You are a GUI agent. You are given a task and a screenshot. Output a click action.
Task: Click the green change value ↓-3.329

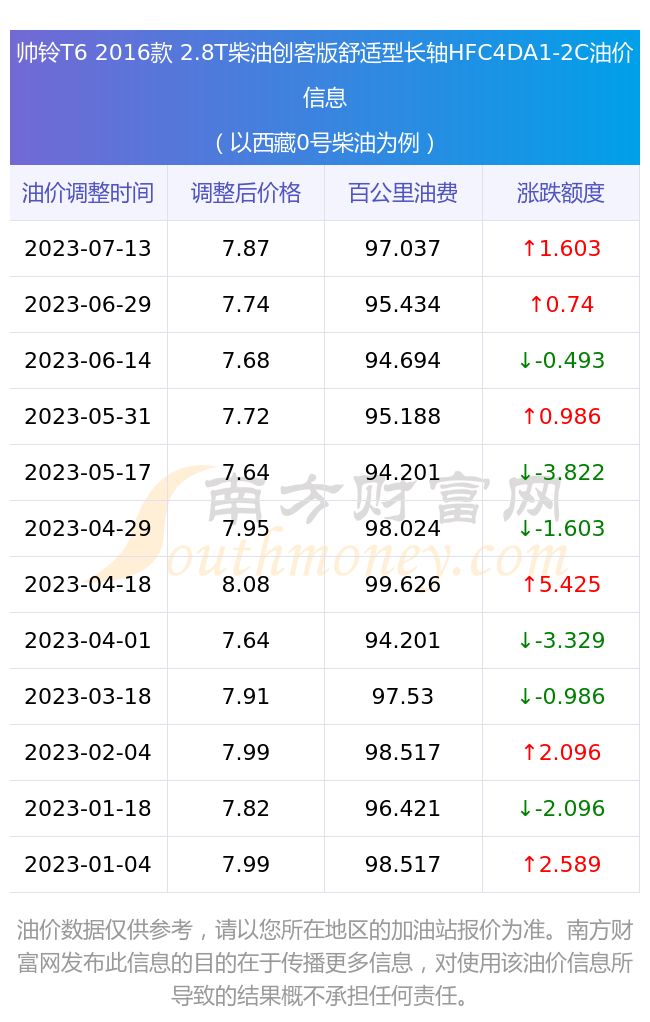[x=561, y=641]
